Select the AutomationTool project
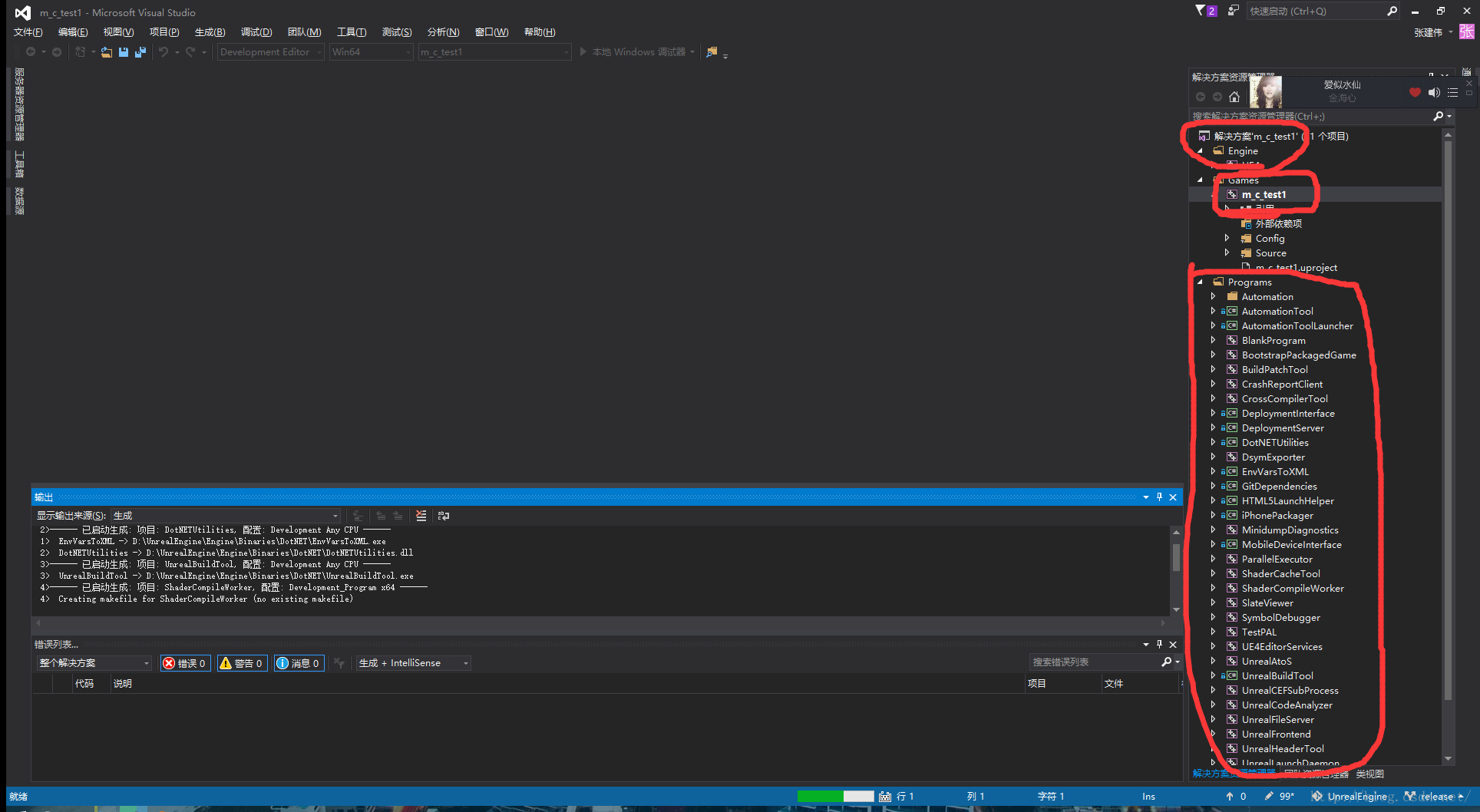This screenshot has height=812, width=1480. pos(1277,312)
